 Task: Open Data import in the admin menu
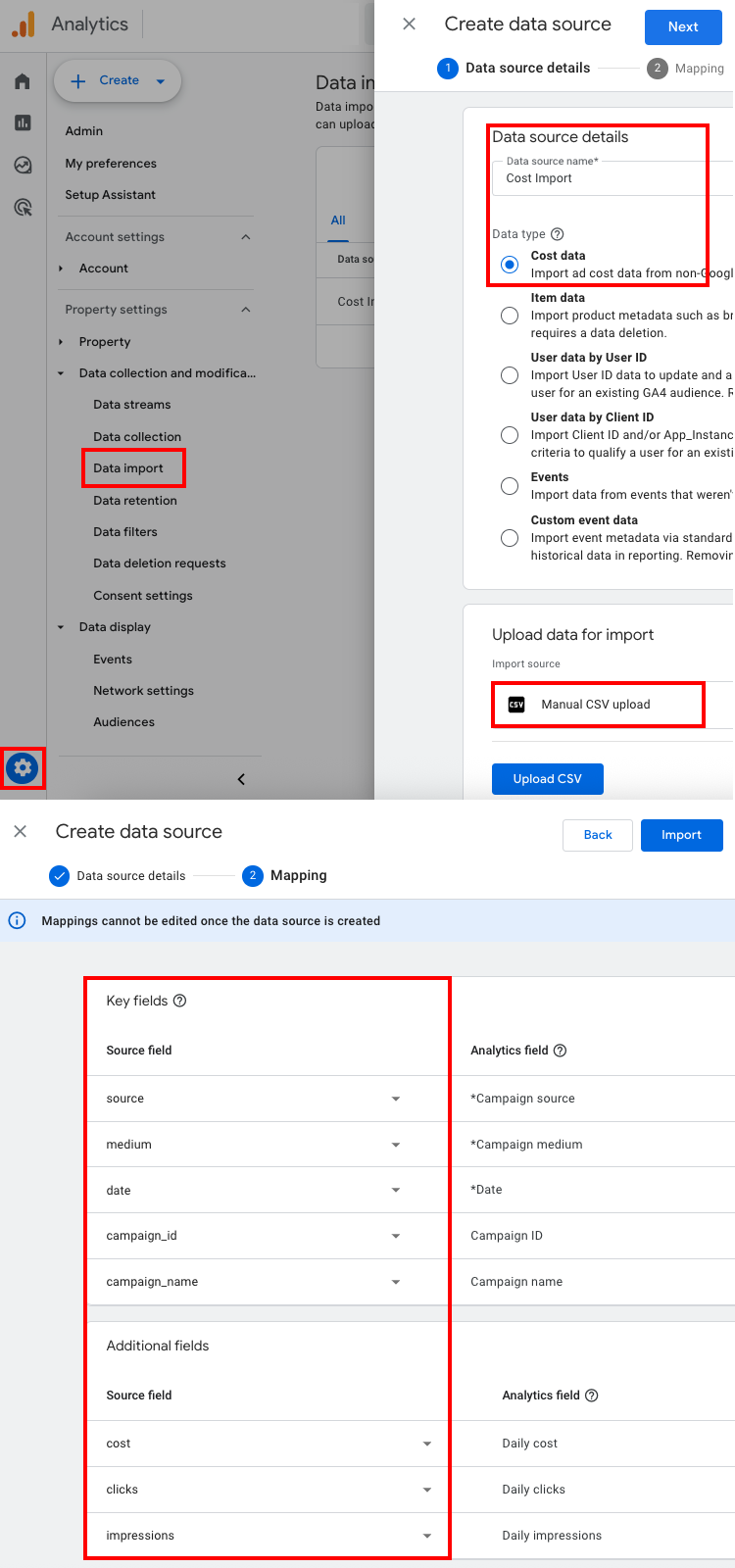click(128, 468)
